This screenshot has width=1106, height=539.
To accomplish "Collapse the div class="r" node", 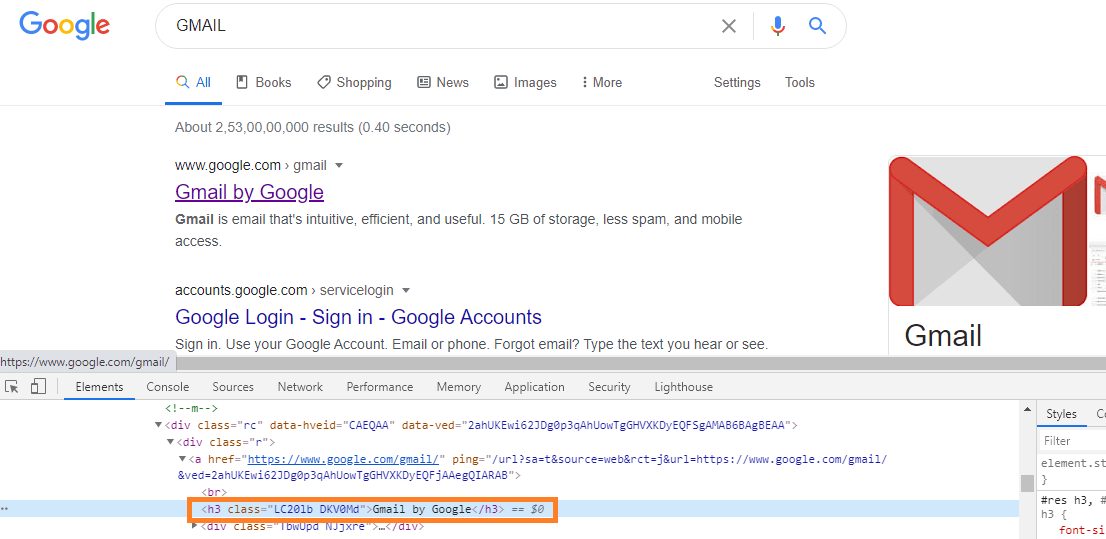I will 170,442.
